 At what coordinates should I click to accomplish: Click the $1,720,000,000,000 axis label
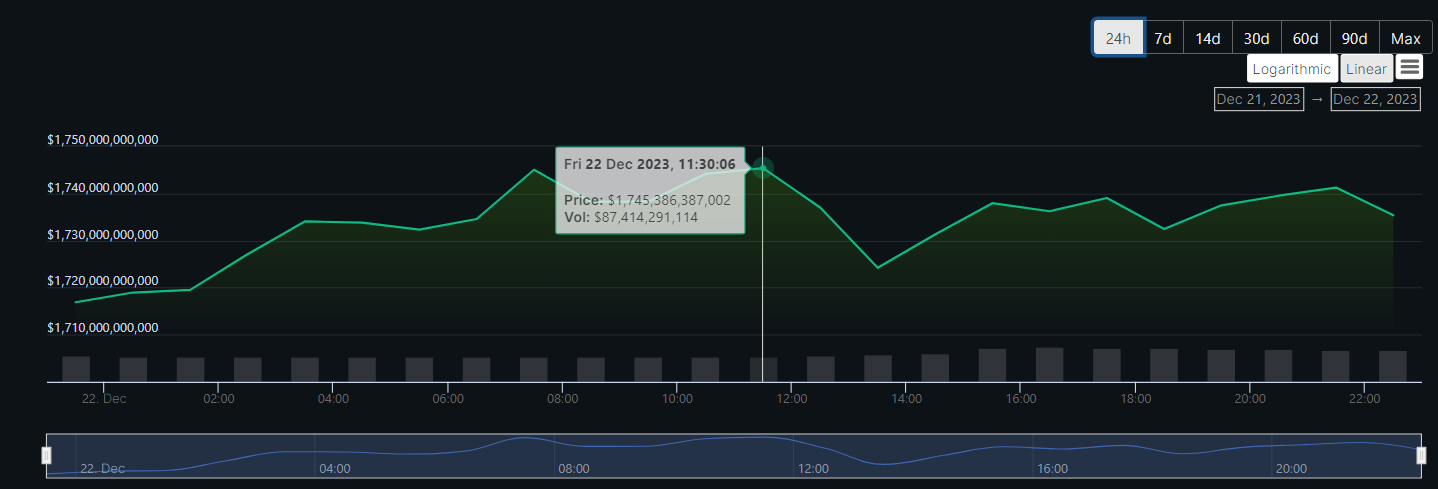(103, 280)
